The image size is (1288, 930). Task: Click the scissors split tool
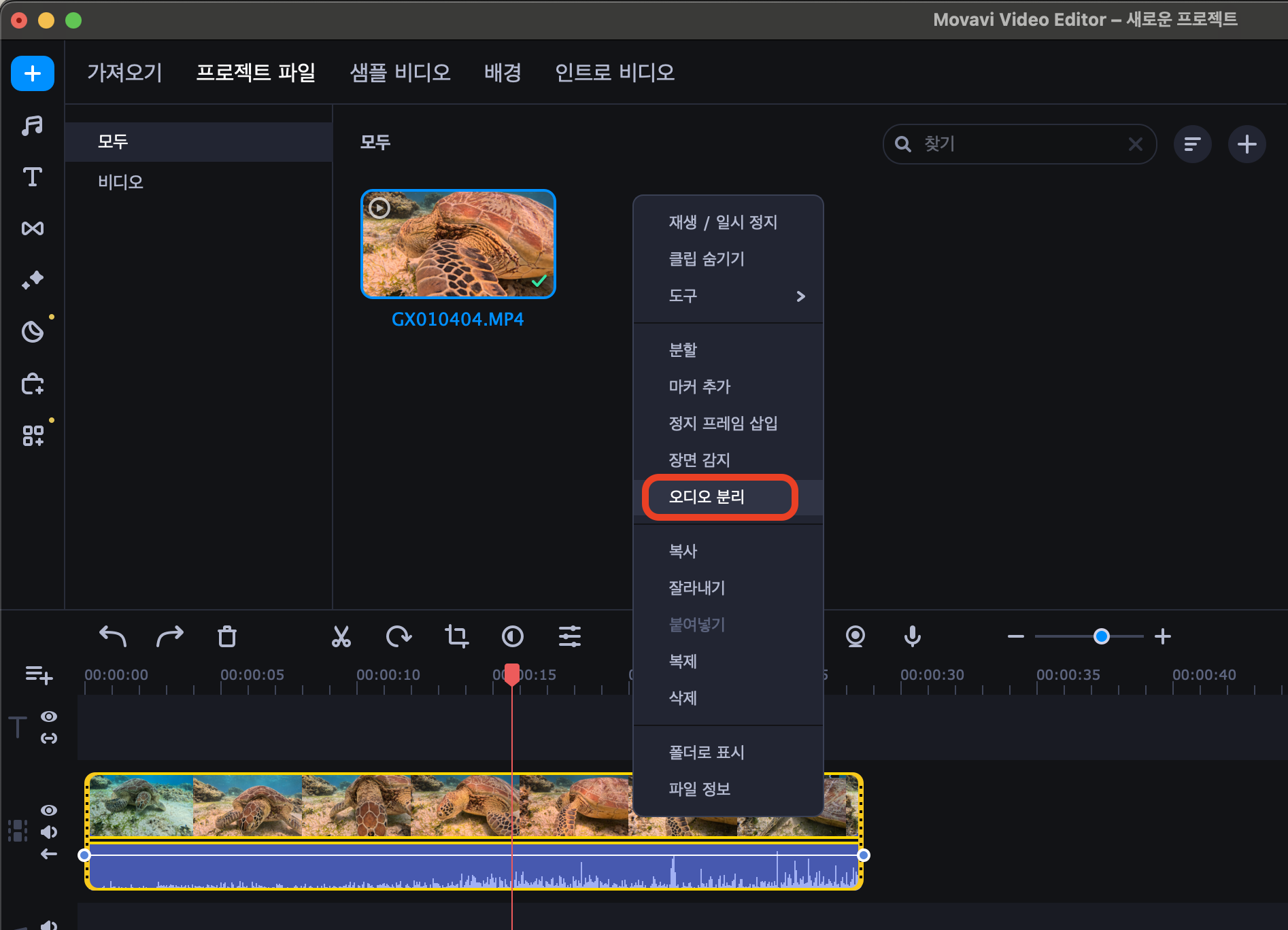coord(341,636)
